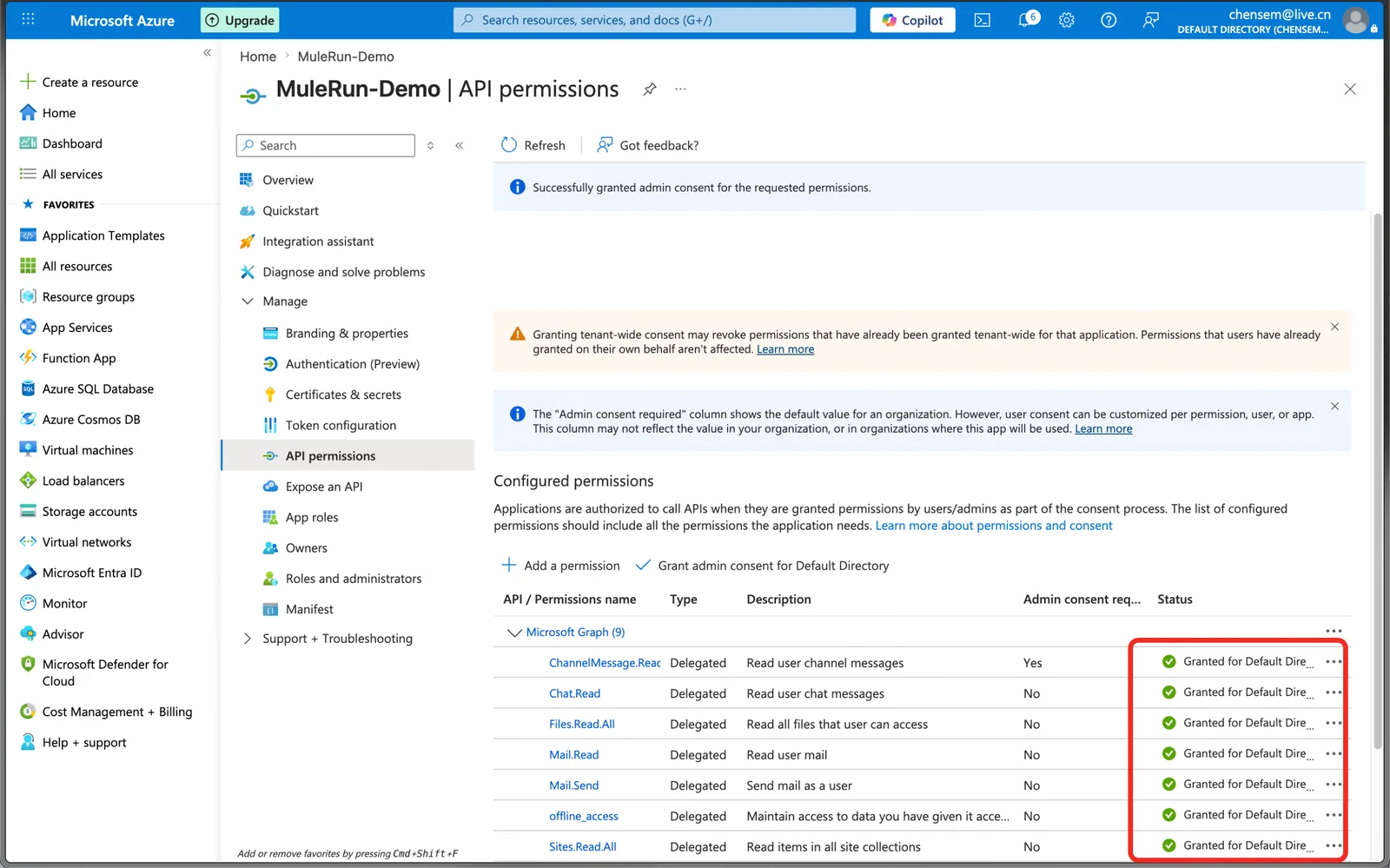
Task: Open more options for Files.Read.All row
Action: click(1334, 723)
